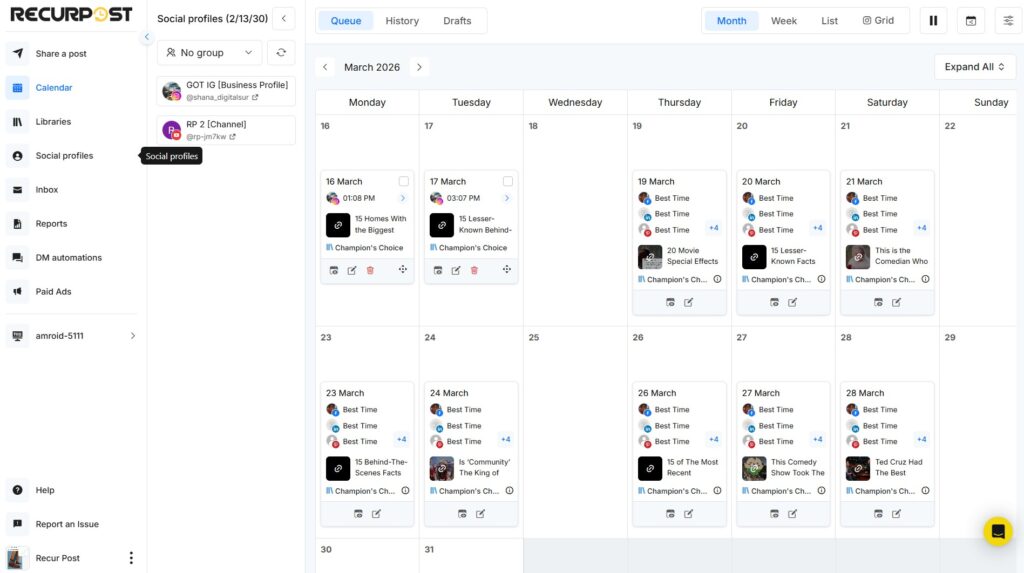
Task: Check the 16 March post checkbox
Action: point(404,181)
